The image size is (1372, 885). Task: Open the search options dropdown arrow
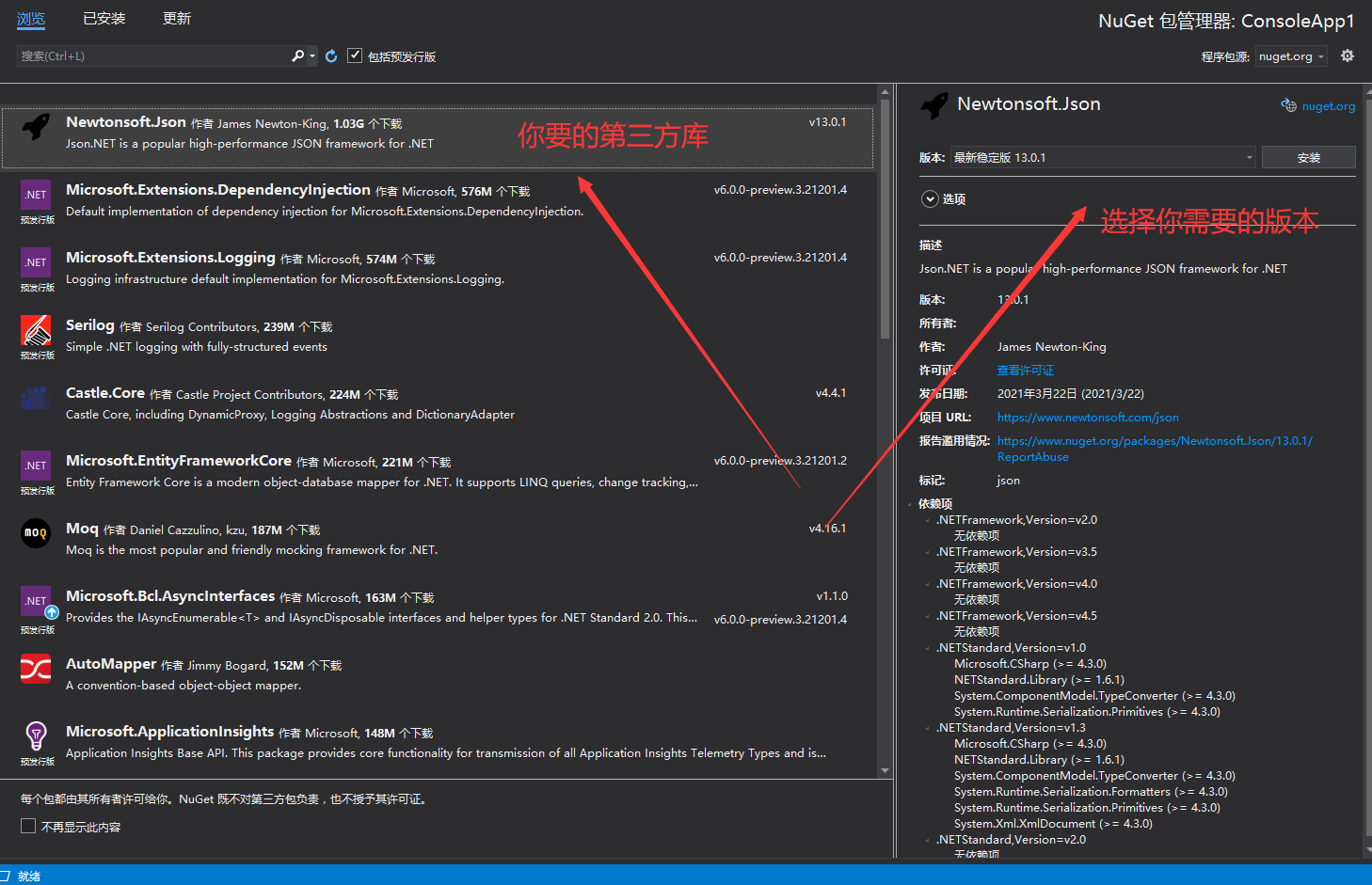click(312, 56)
